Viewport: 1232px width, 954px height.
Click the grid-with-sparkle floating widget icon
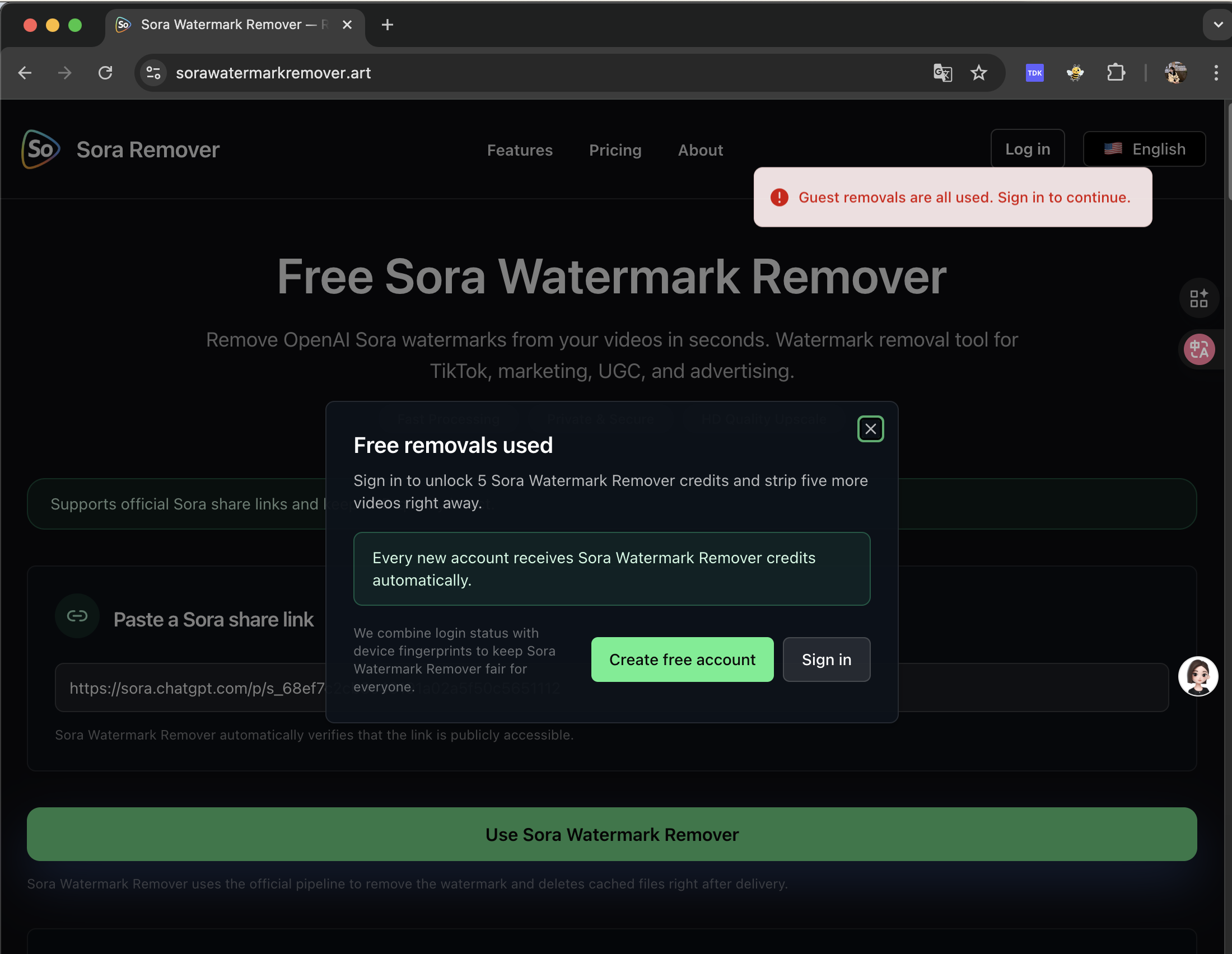coord(1200,298)
